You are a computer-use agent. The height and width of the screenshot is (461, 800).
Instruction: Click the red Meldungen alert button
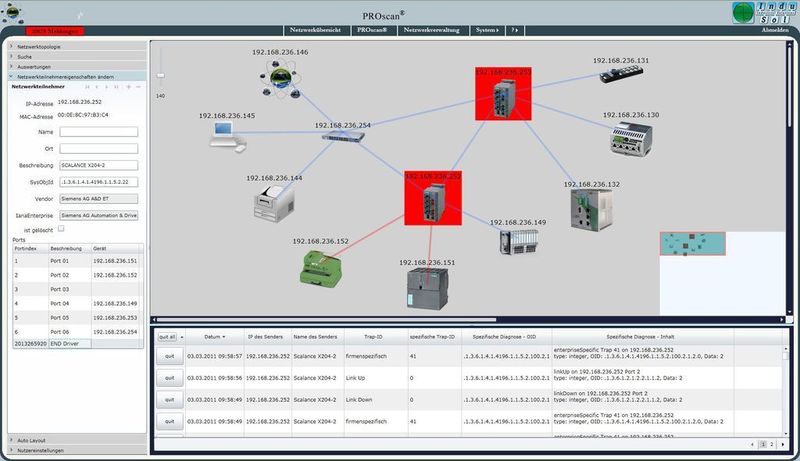[x=55, y=31]
